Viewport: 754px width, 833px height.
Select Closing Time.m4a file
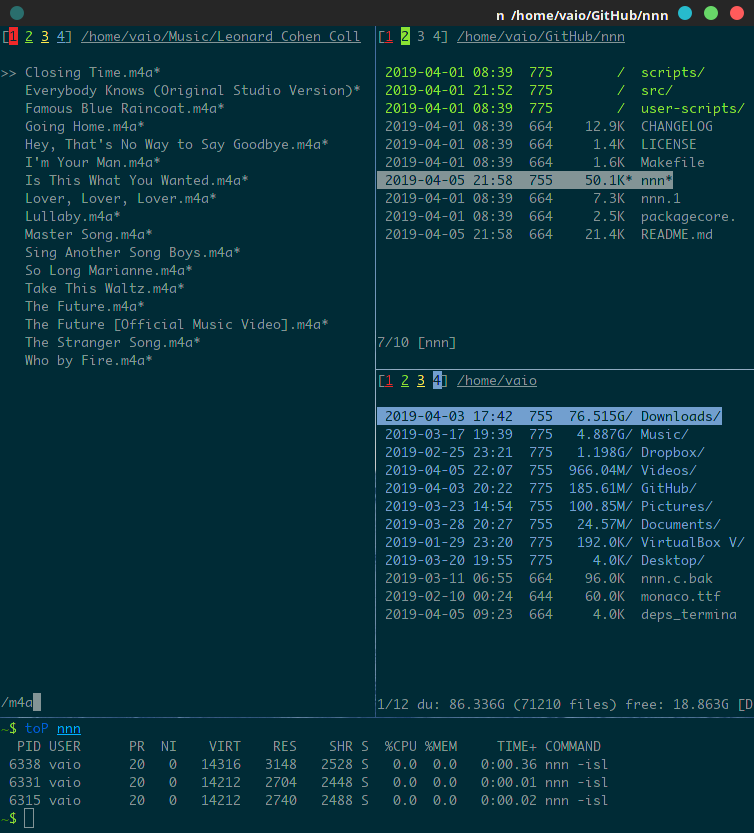tap(92, 72)
